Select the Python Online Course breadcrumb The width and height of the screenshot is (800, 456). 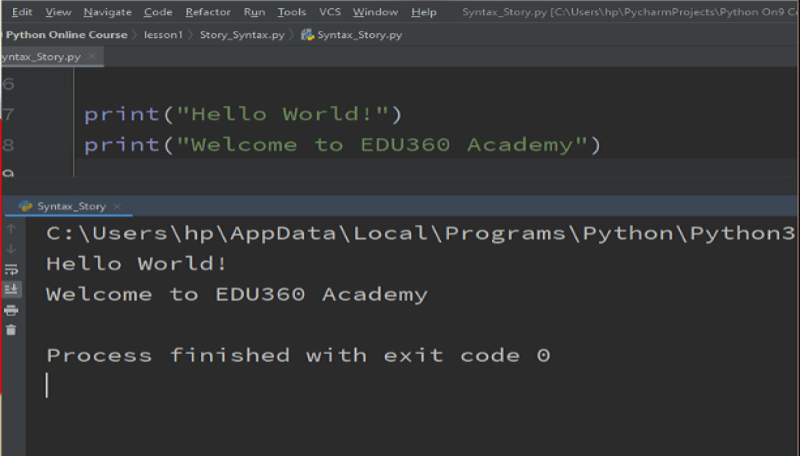pyautogui.click(x=67, y=35)
